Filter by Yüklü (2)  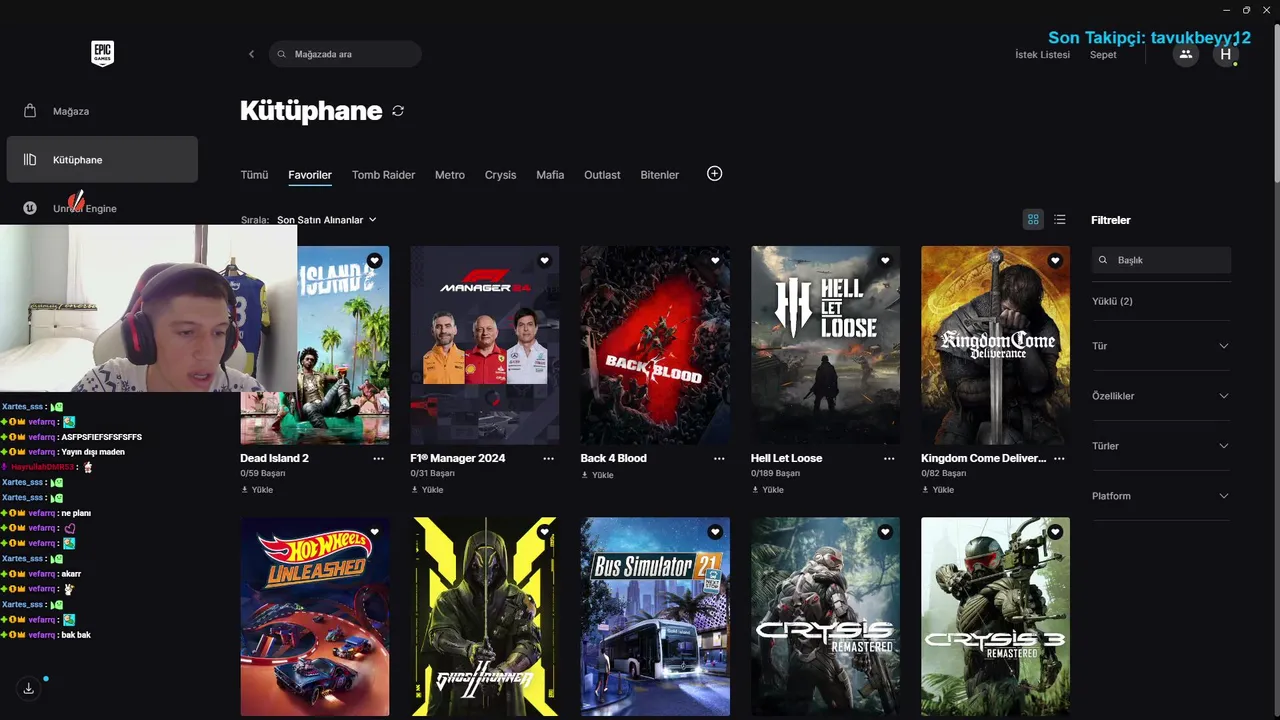pos(1112,301)
